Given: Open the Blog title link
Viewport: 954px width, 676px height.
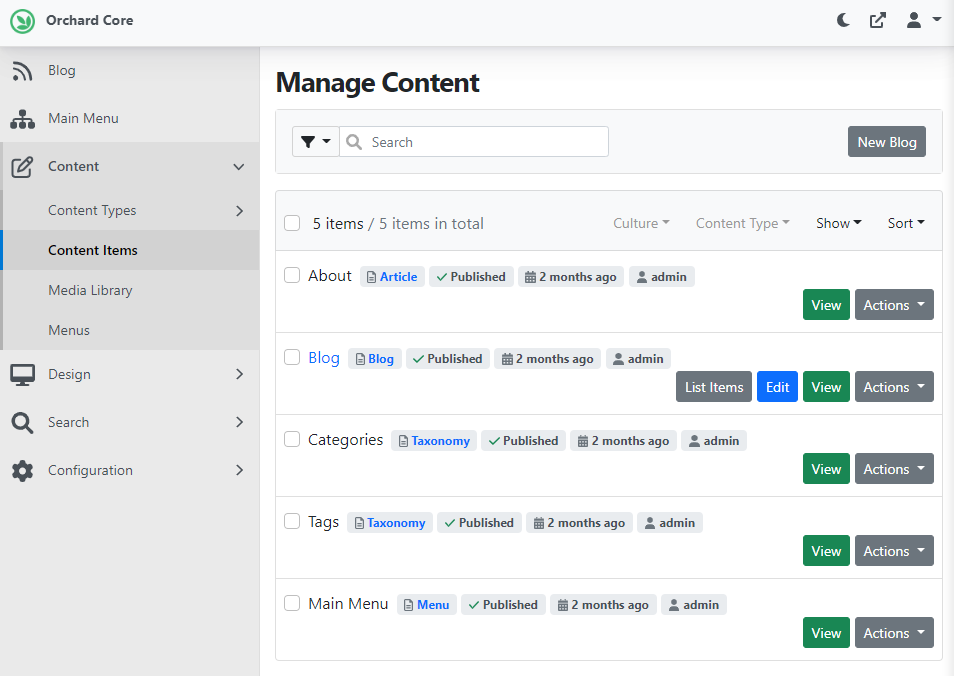Looking at the screenshot, I should pos(324,358).
